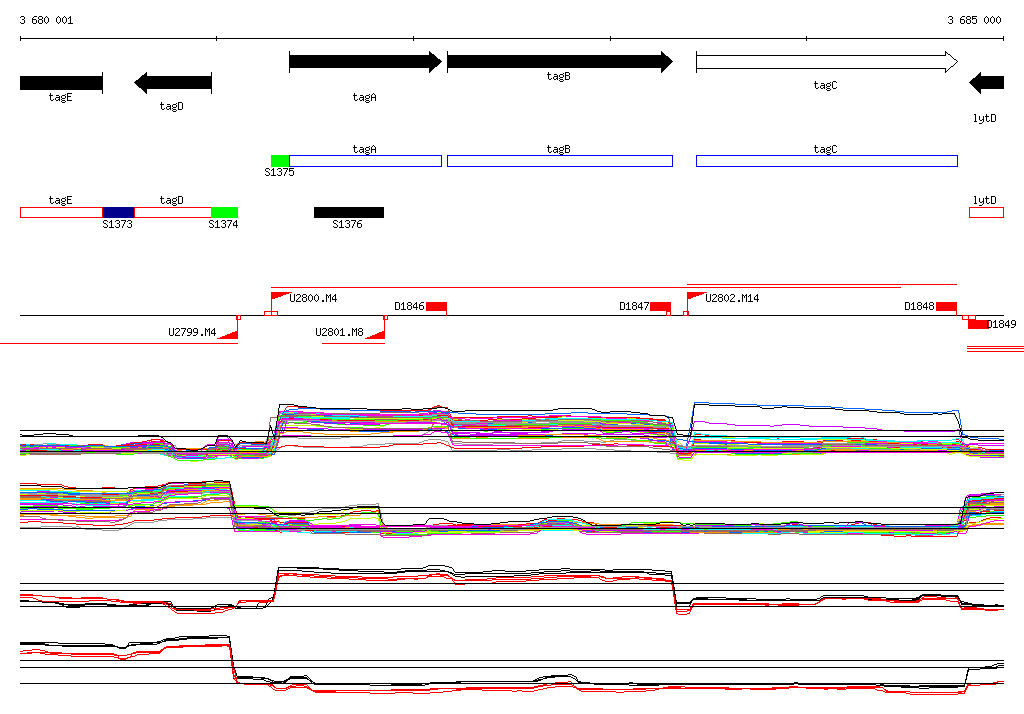Viewport: 1024px width, 714px height.
Task: Click the blue-outlined tagC box
Action: [x=827, y=161]
